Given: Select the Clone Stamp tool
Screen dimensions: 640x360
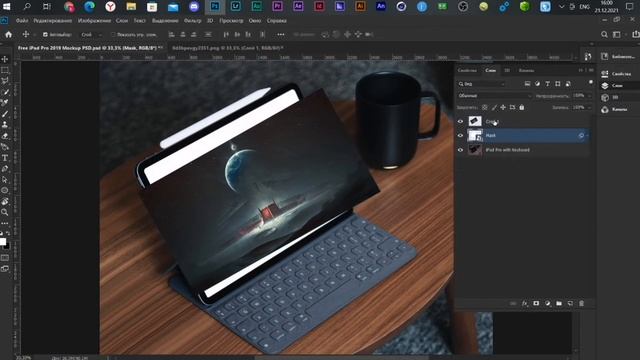Looking at the screenshot, I should click(x=5, y=125).
